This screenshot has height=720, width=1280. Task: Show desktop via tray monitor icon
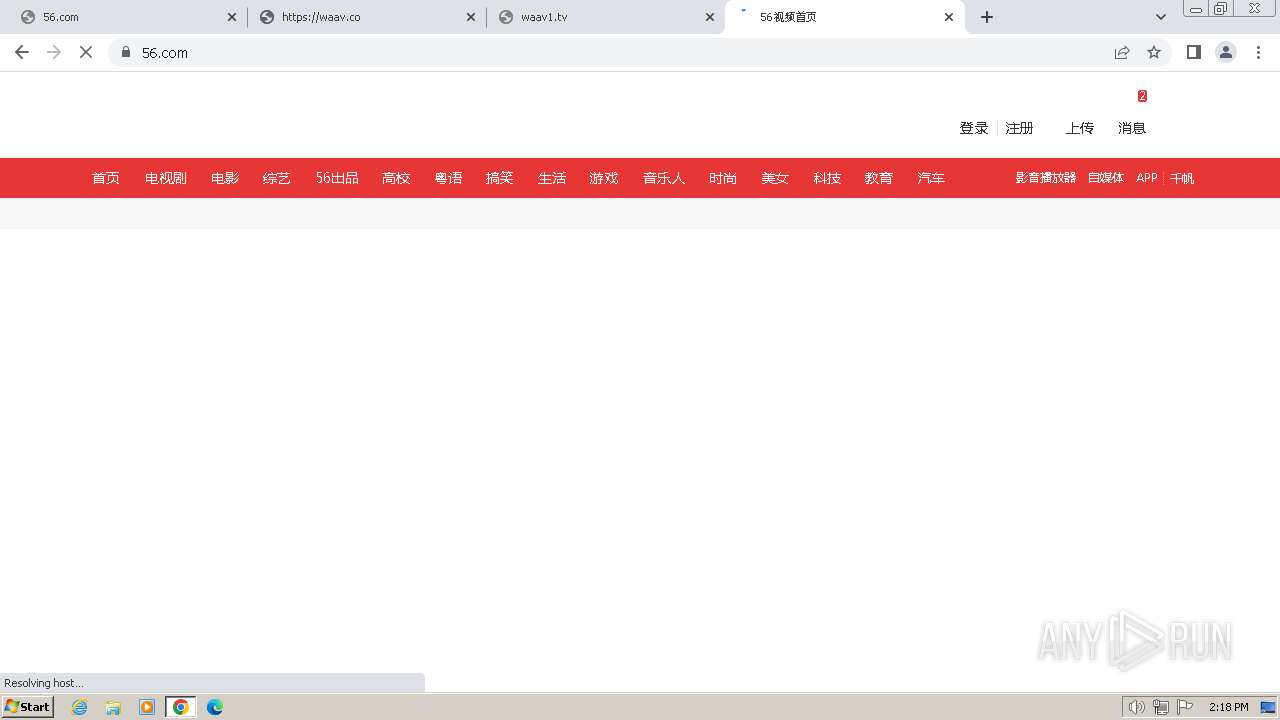[x=1268, y=707]
